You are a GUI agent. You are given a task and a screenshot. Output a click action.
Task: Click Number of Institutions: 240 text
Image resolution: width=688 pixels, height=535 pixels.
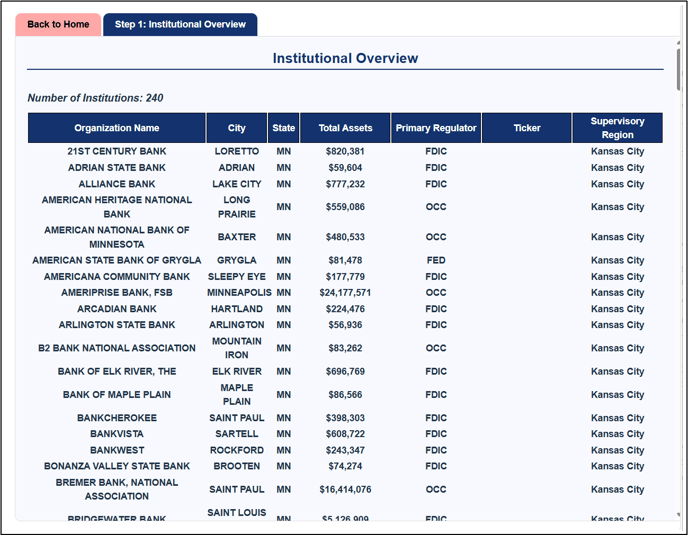coord(95,98)
